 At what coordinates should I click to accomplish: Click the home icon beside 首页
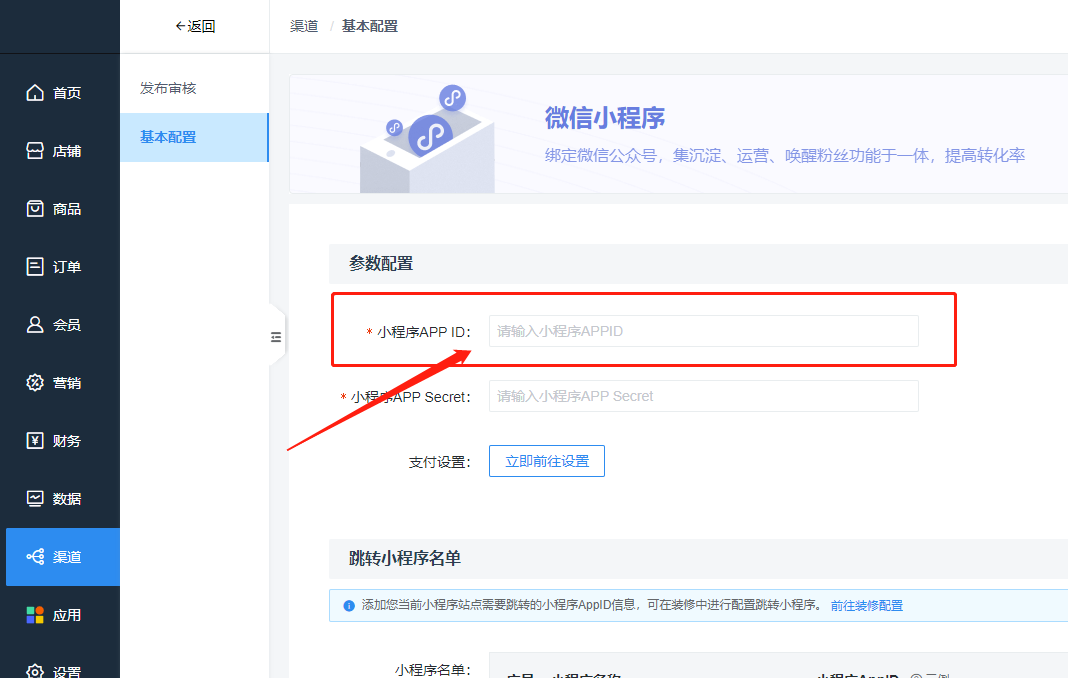(x=35, y=93)
